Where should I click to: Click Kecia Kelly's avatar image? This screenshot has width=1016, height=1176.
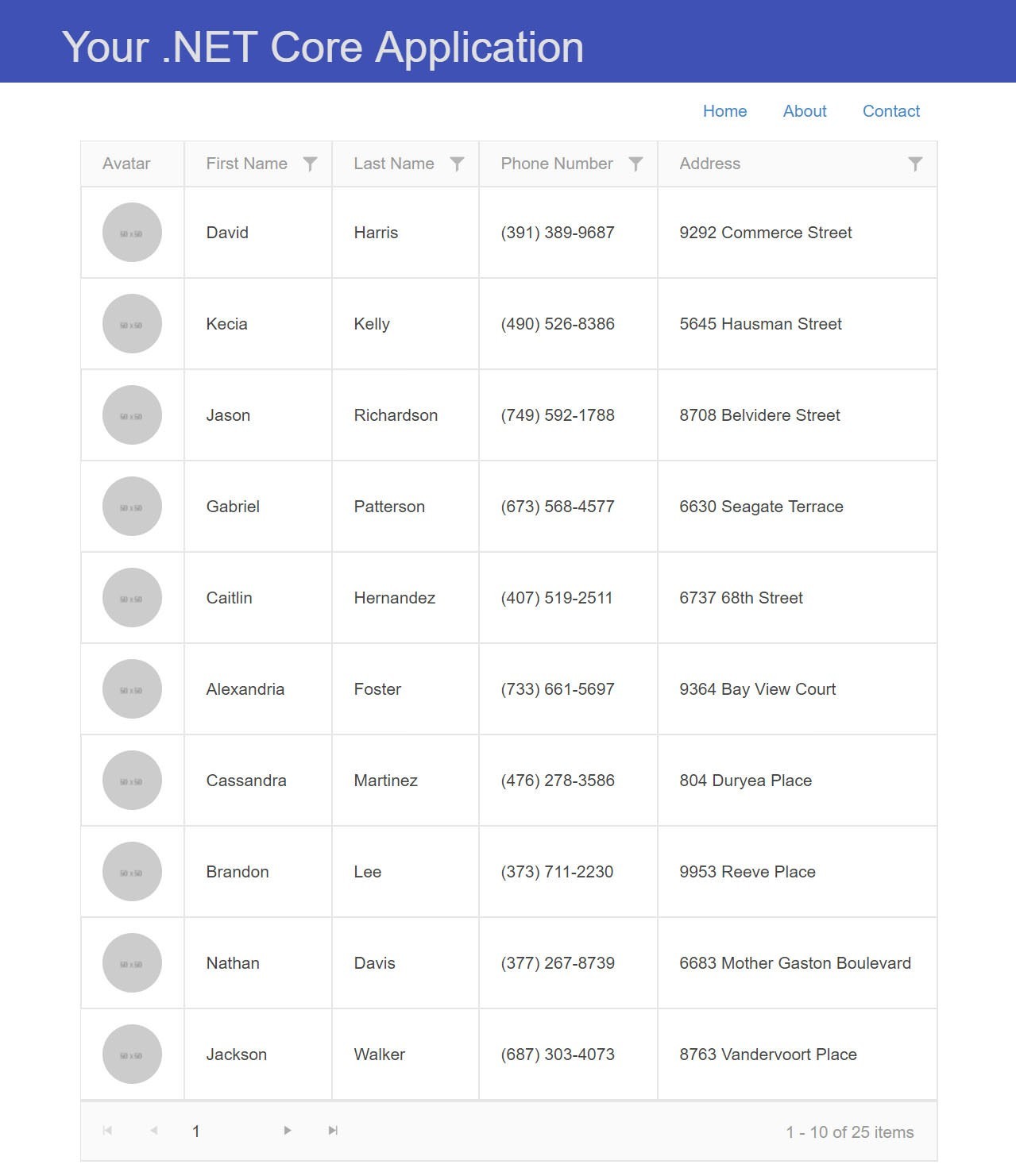131,323
